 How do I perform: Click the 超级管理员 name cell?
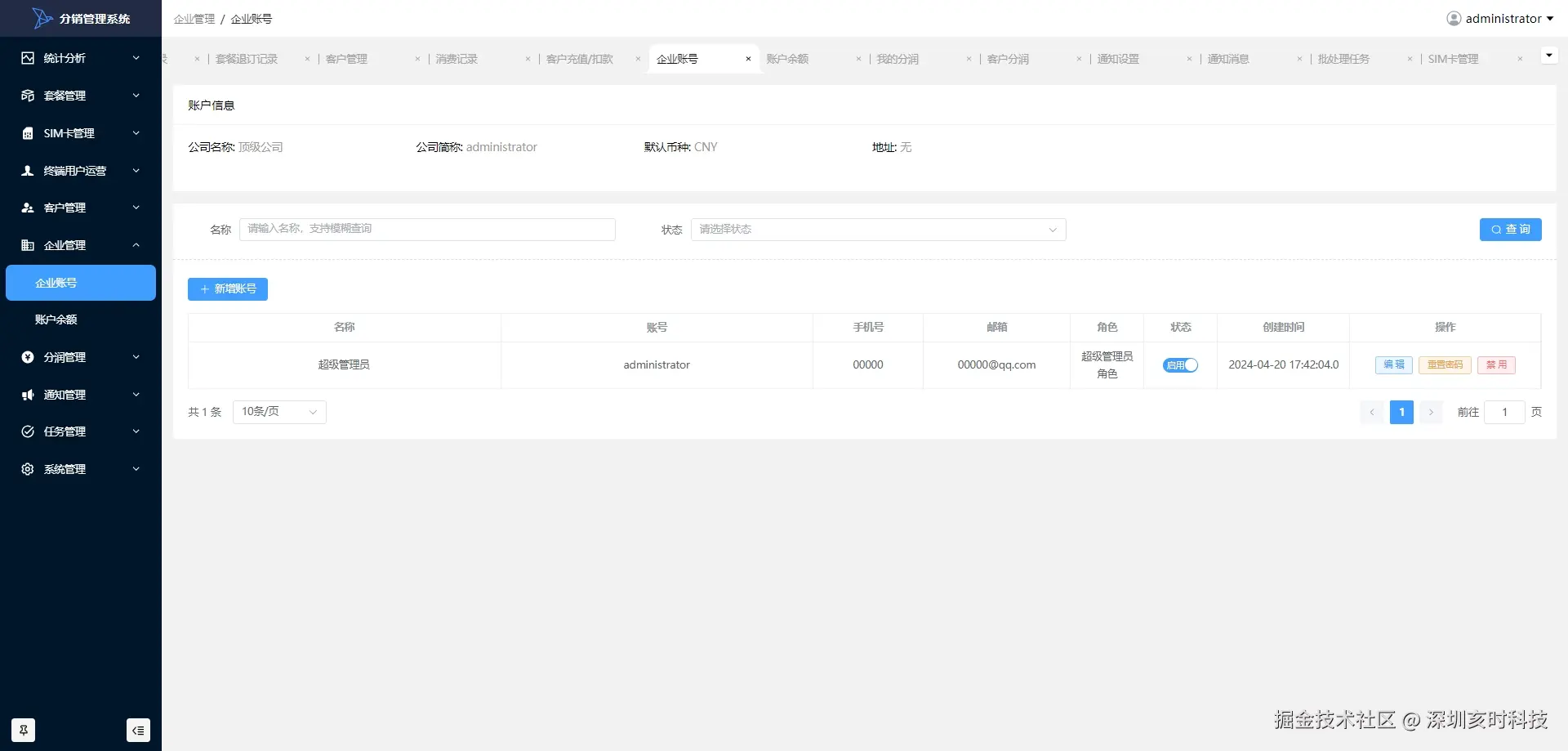(344, 365)
